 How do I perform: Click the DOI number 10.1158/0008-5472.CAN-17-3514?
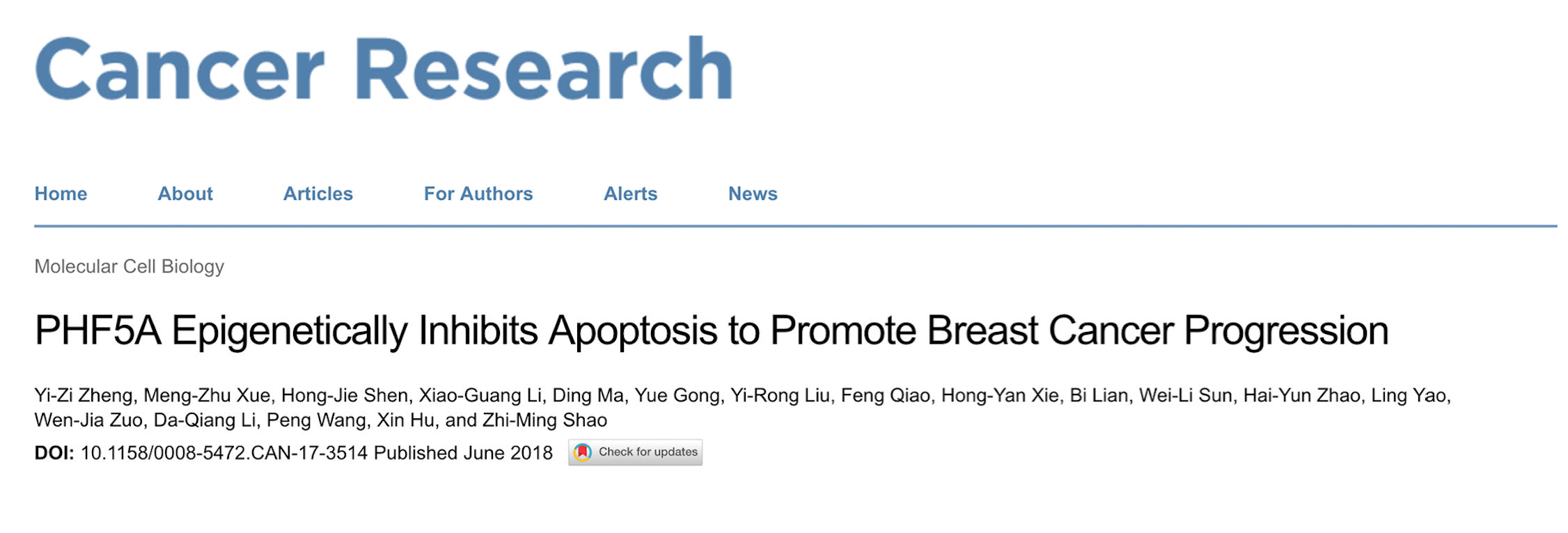coord(224,453)
